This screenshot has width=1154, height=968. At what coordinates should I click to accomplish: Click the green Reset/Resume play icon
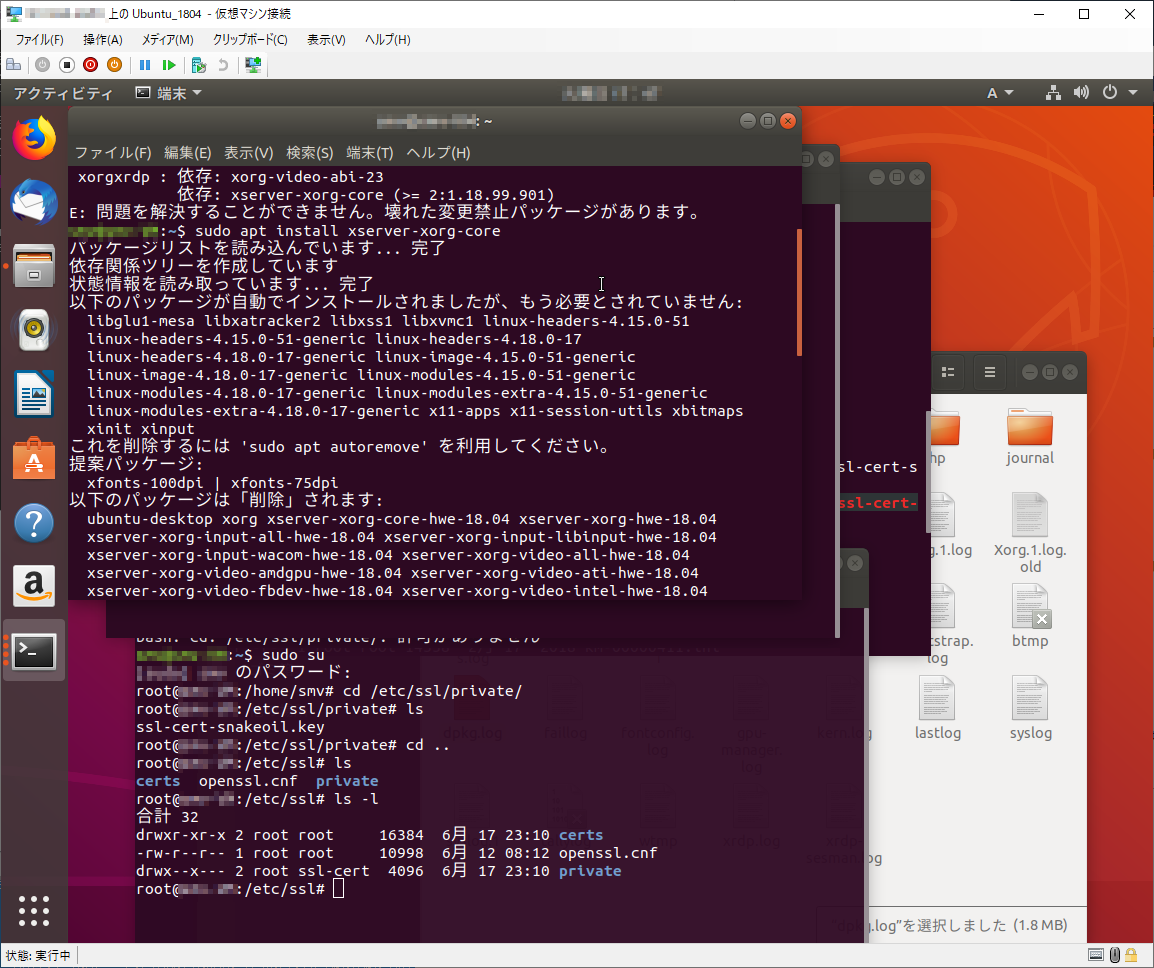[169, 65]
